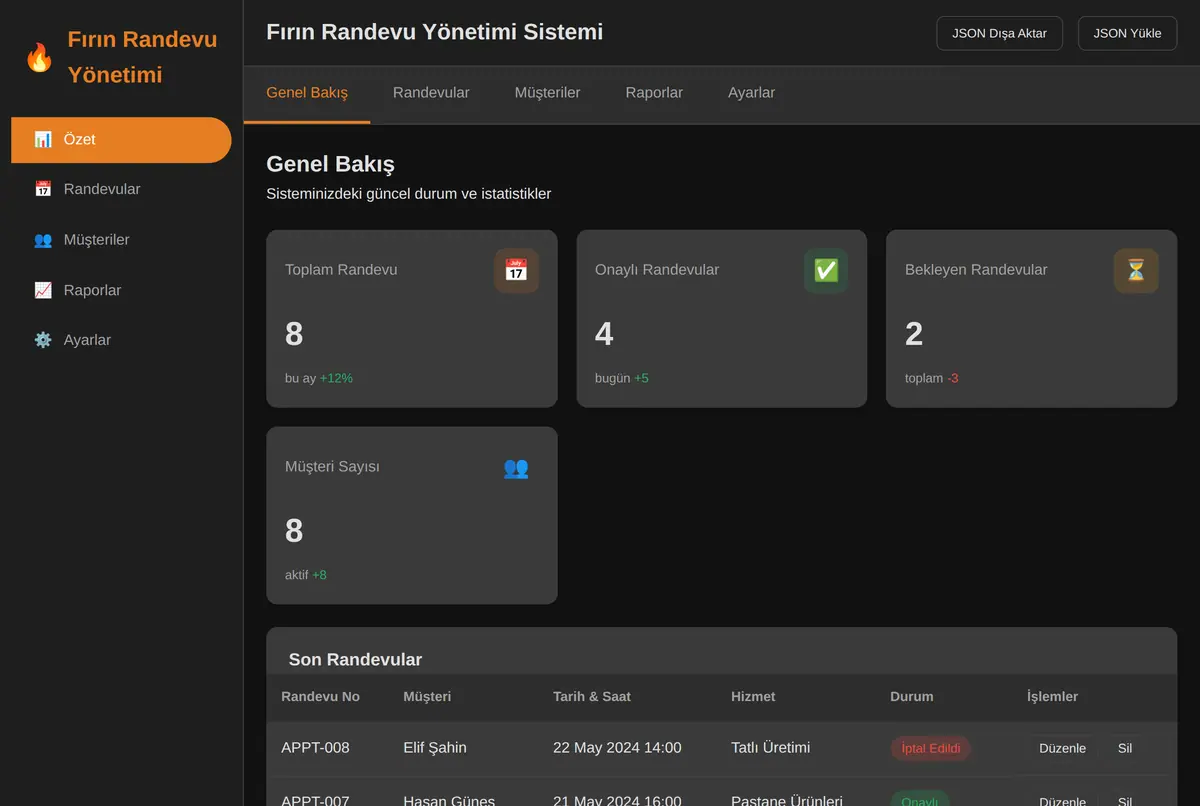Open Randevular from the sidebar

121,189
